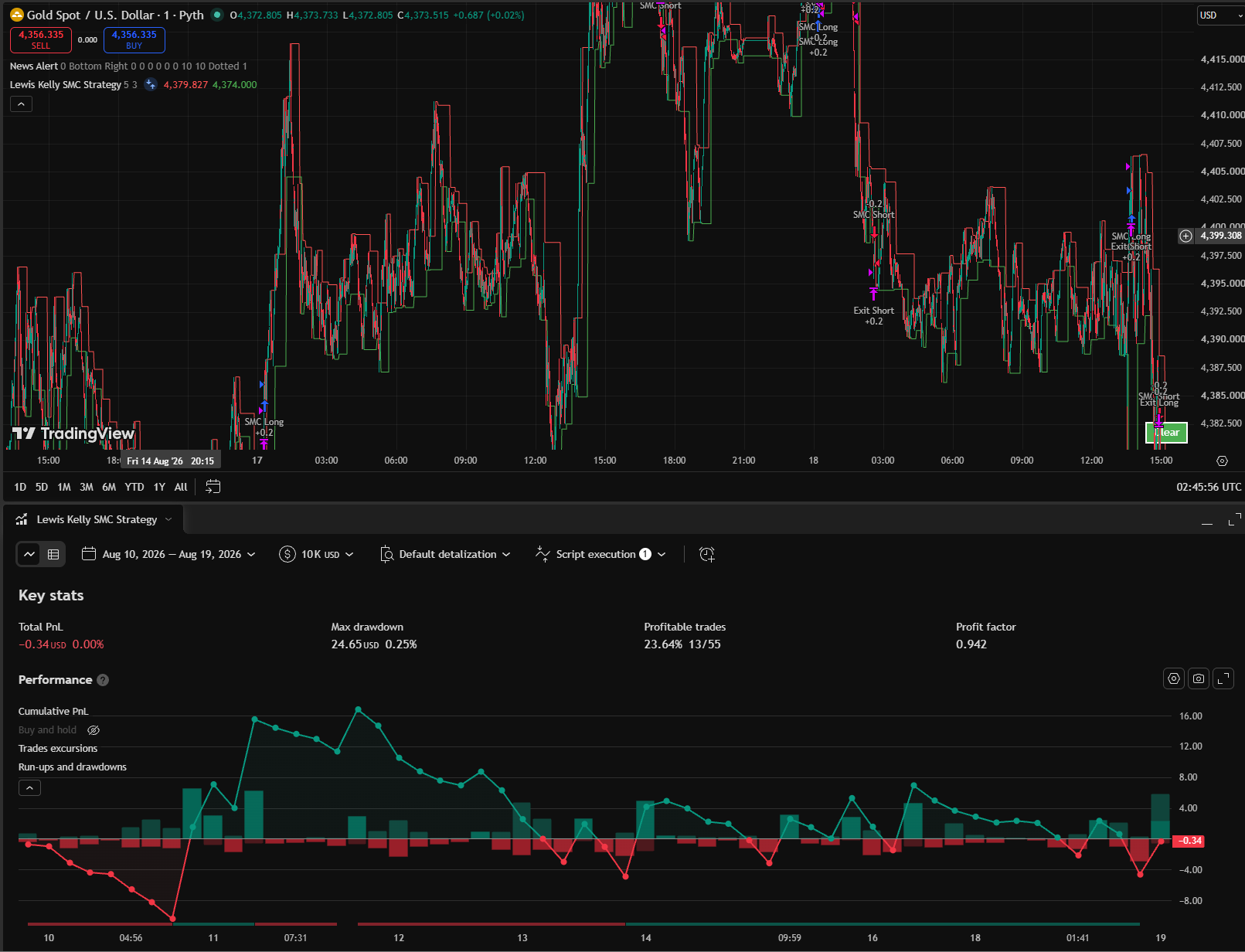Select the YTD time range
1245x952 pixels.
(134, 487)
